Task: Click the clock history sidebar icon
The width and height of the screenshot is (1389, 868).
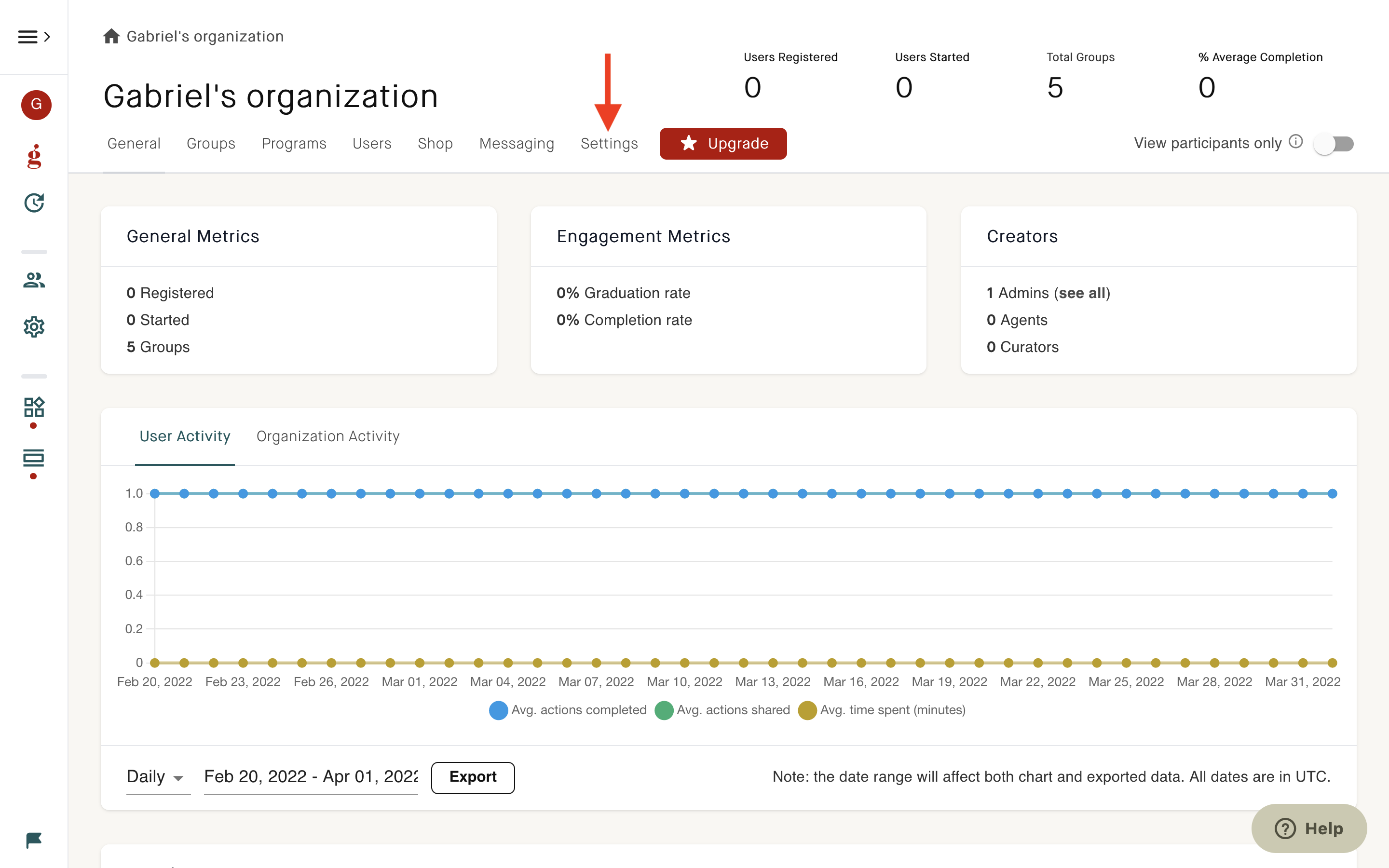Action: pos(34,203)
